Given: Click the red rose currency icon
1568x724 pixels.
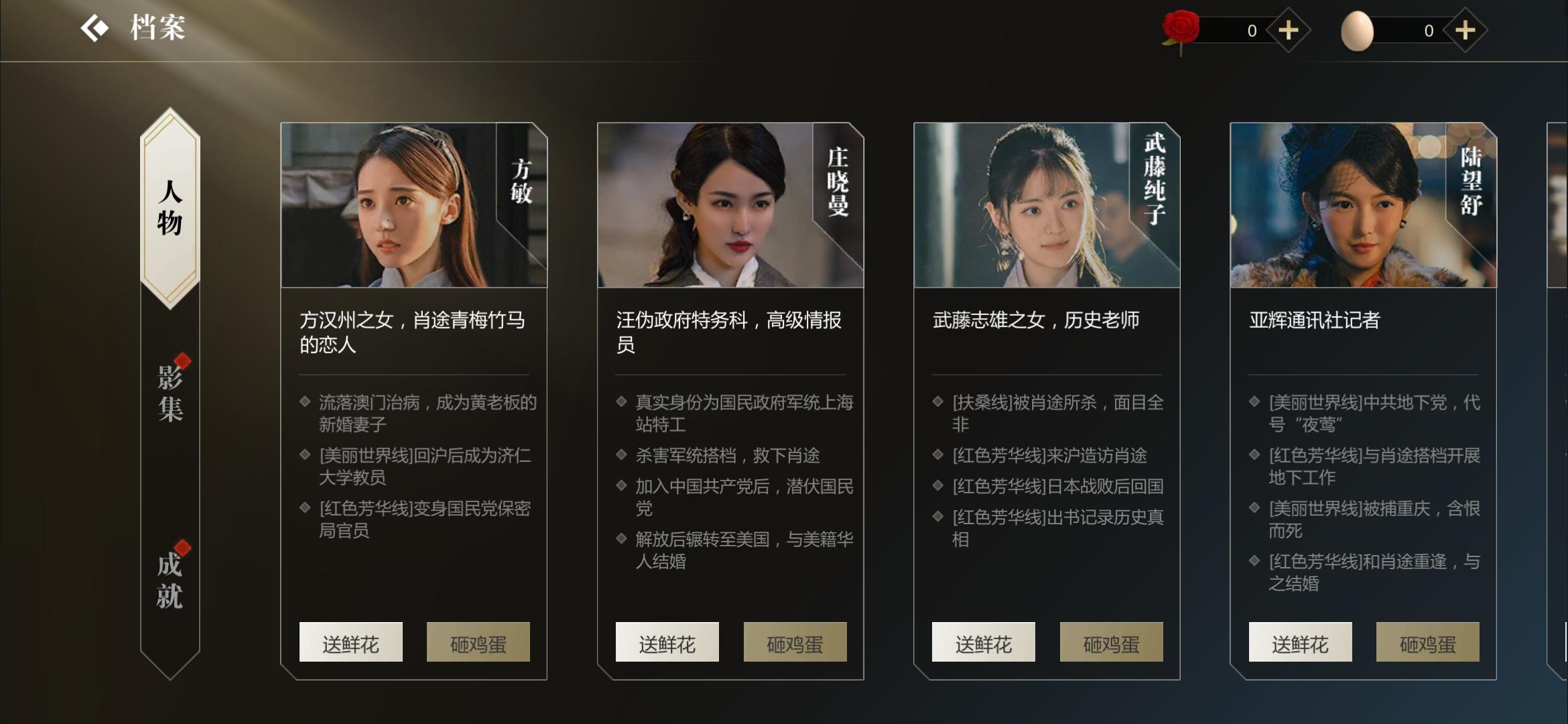Looking at the screenshot, I should click(1181, 31).
